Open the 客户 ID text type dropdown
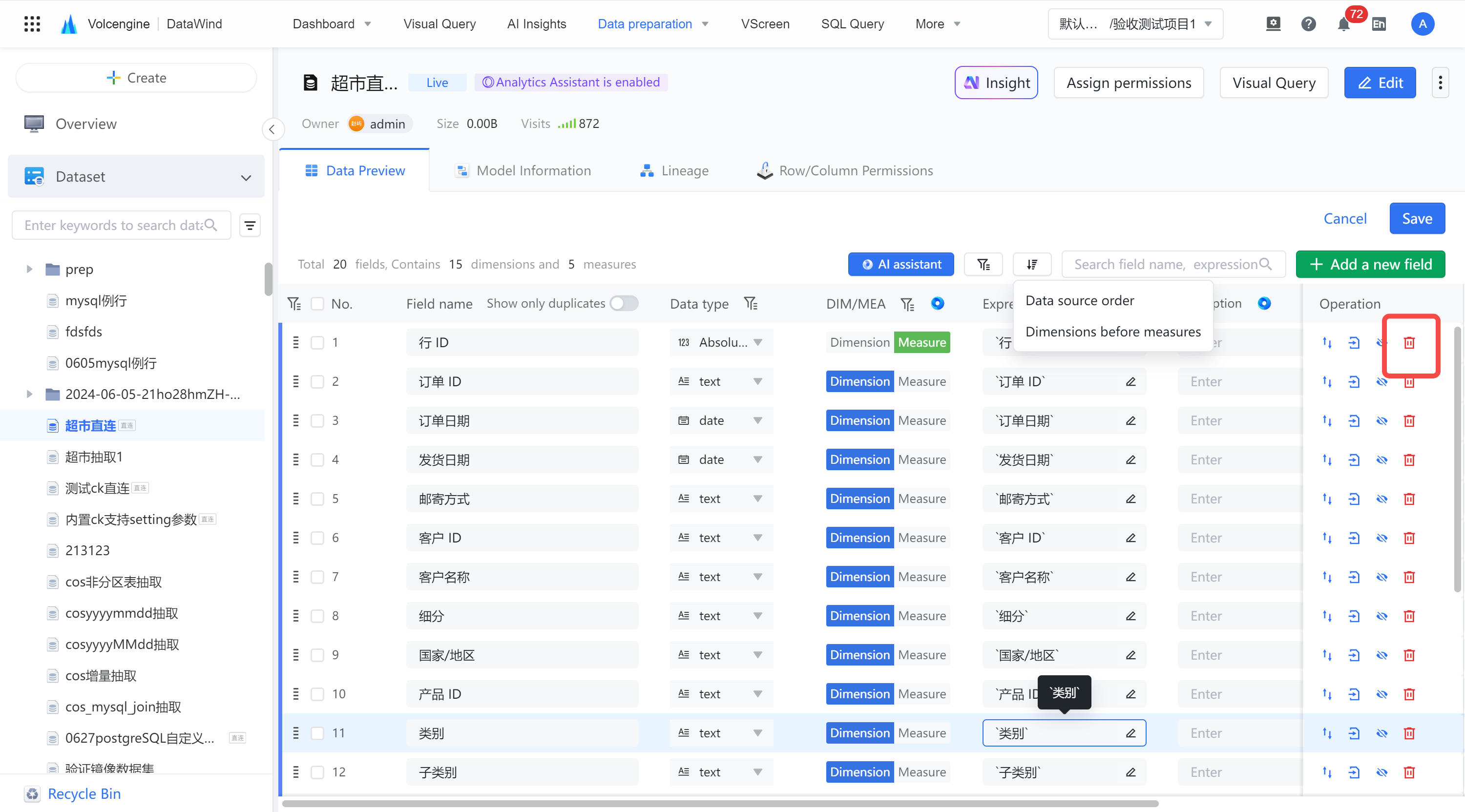 (721, 538)
